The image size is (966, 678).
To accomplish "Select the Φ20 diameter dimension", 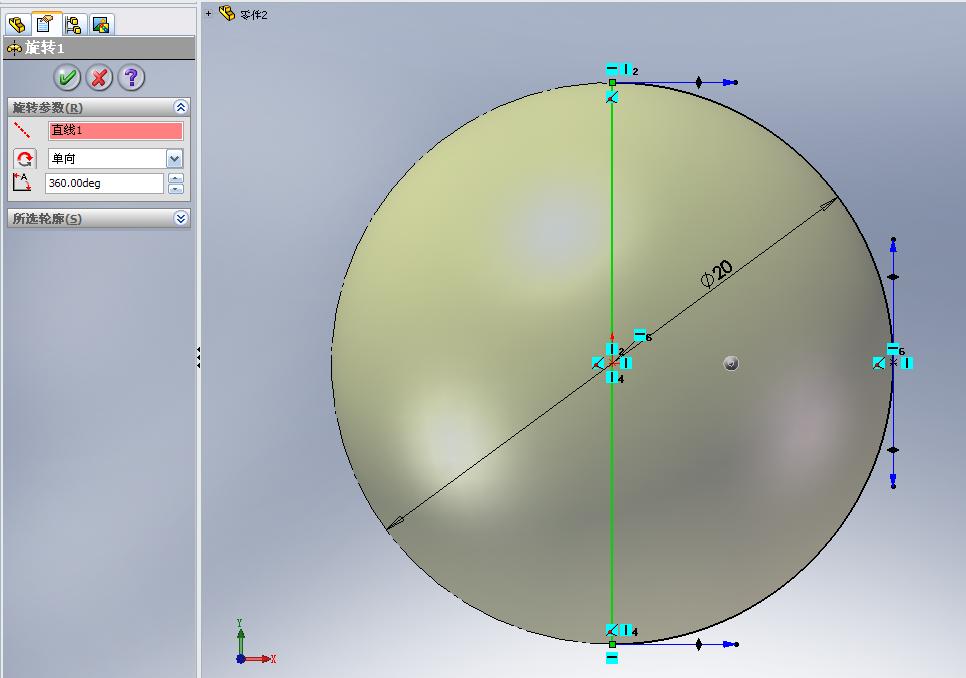I will tap(717, 273).
